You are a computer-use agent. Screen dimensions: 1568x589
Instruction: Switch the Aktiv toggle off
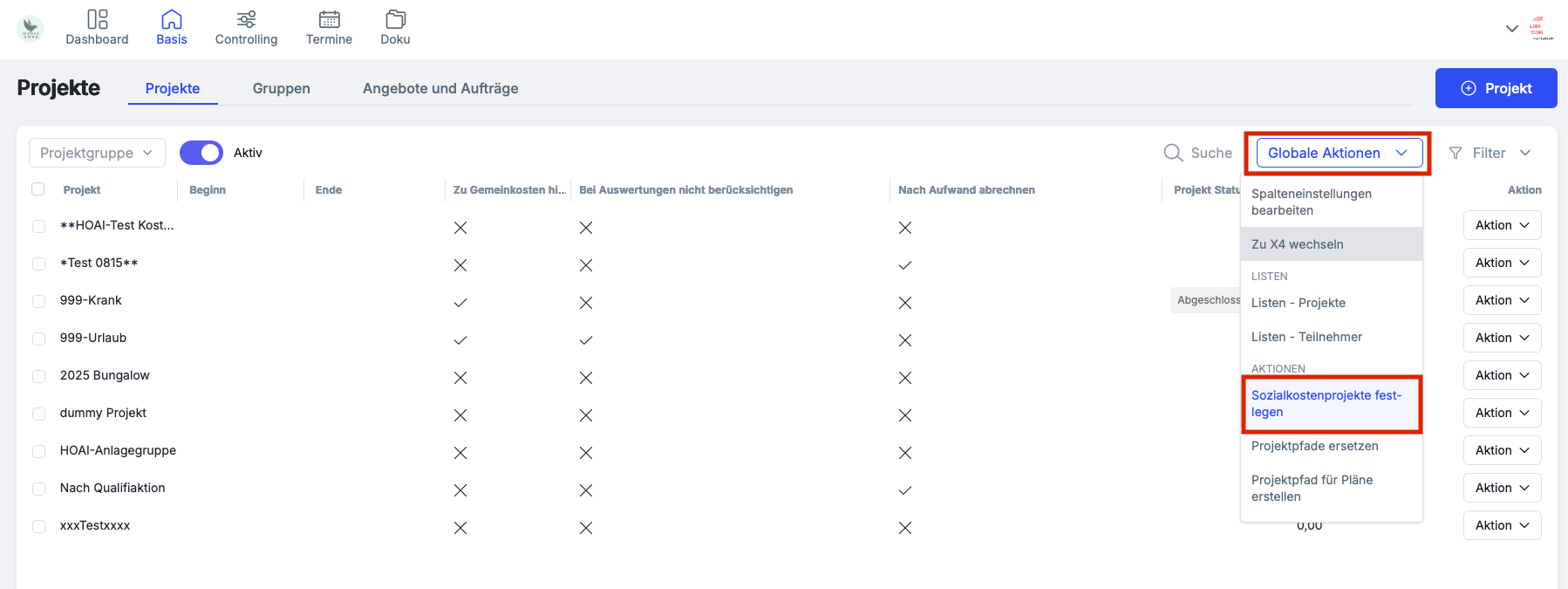click(x=201, y=153)
